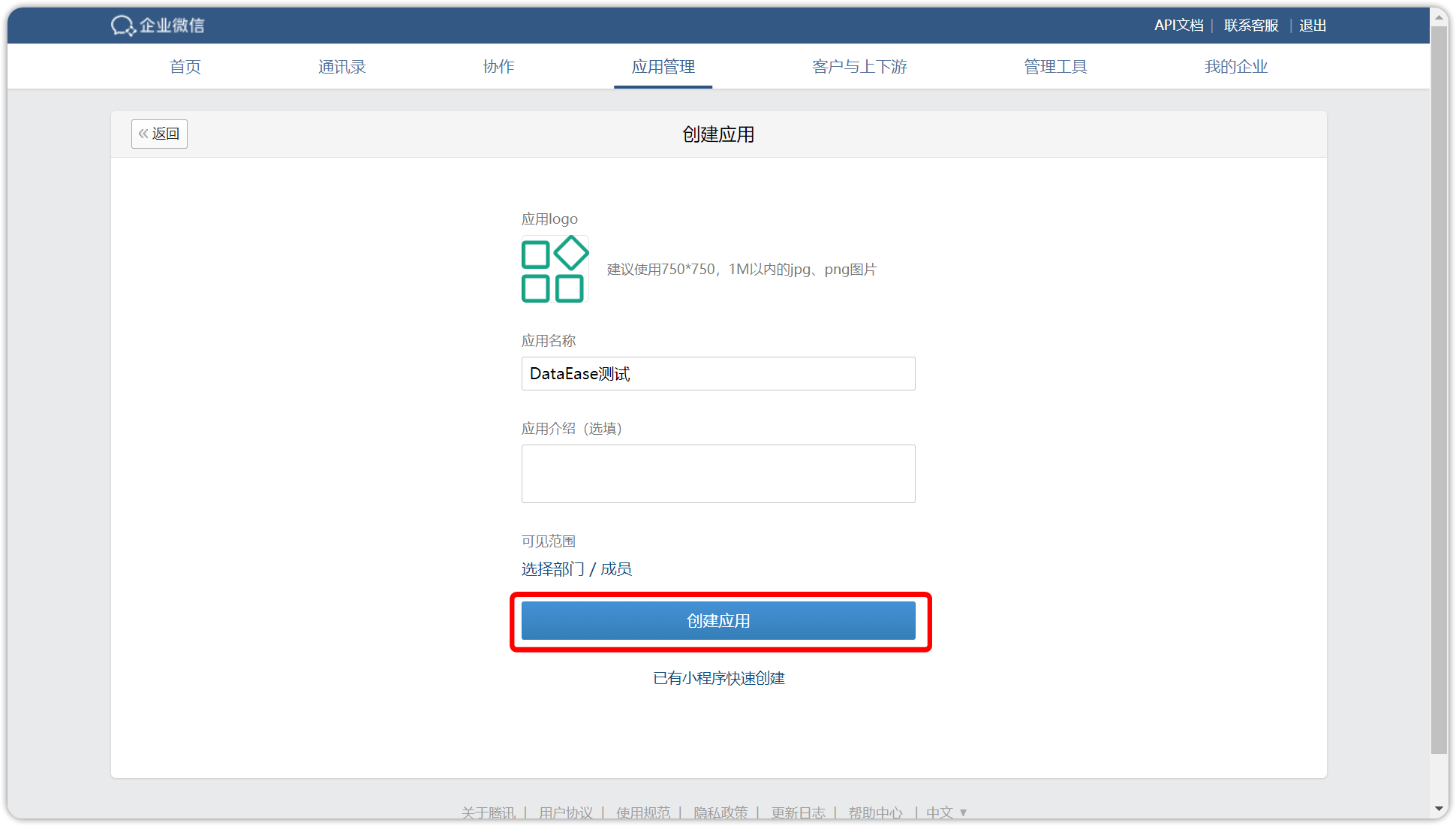1456x826 pixels.
Task: Click 选择部门／成员 dropdown
Action: [x=577, y=569]
